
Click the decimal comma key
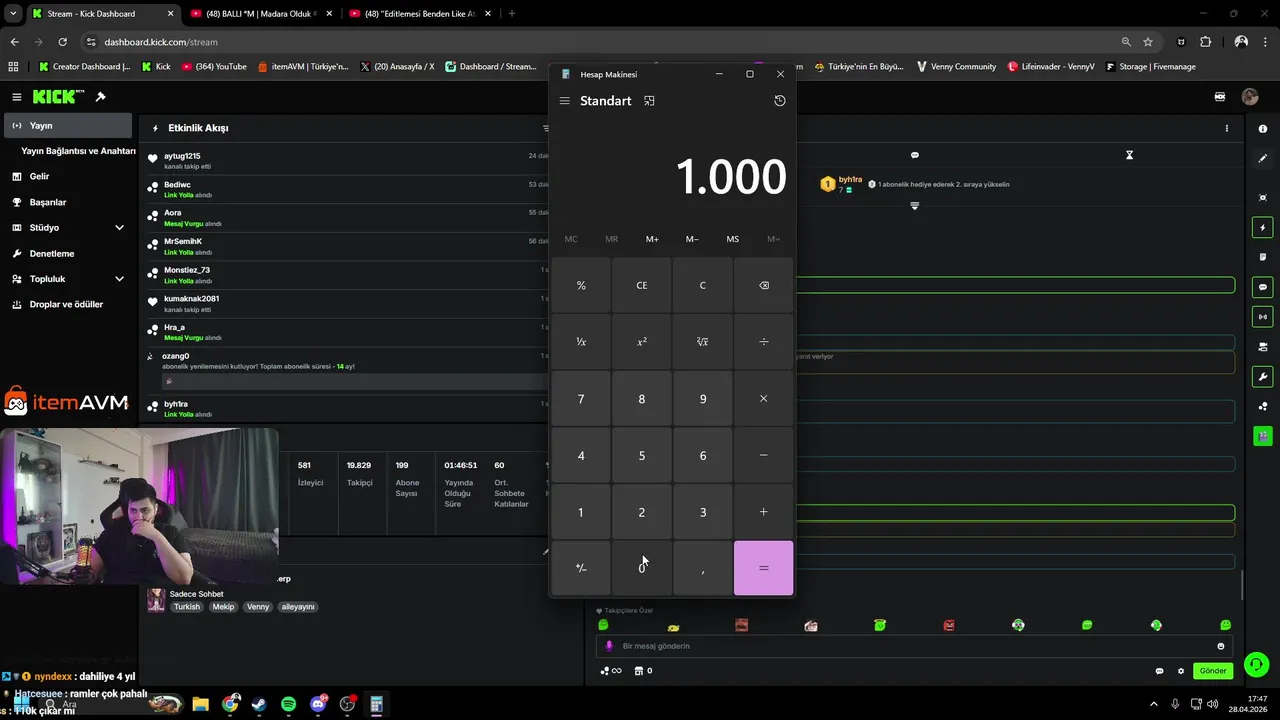point(703,568)
